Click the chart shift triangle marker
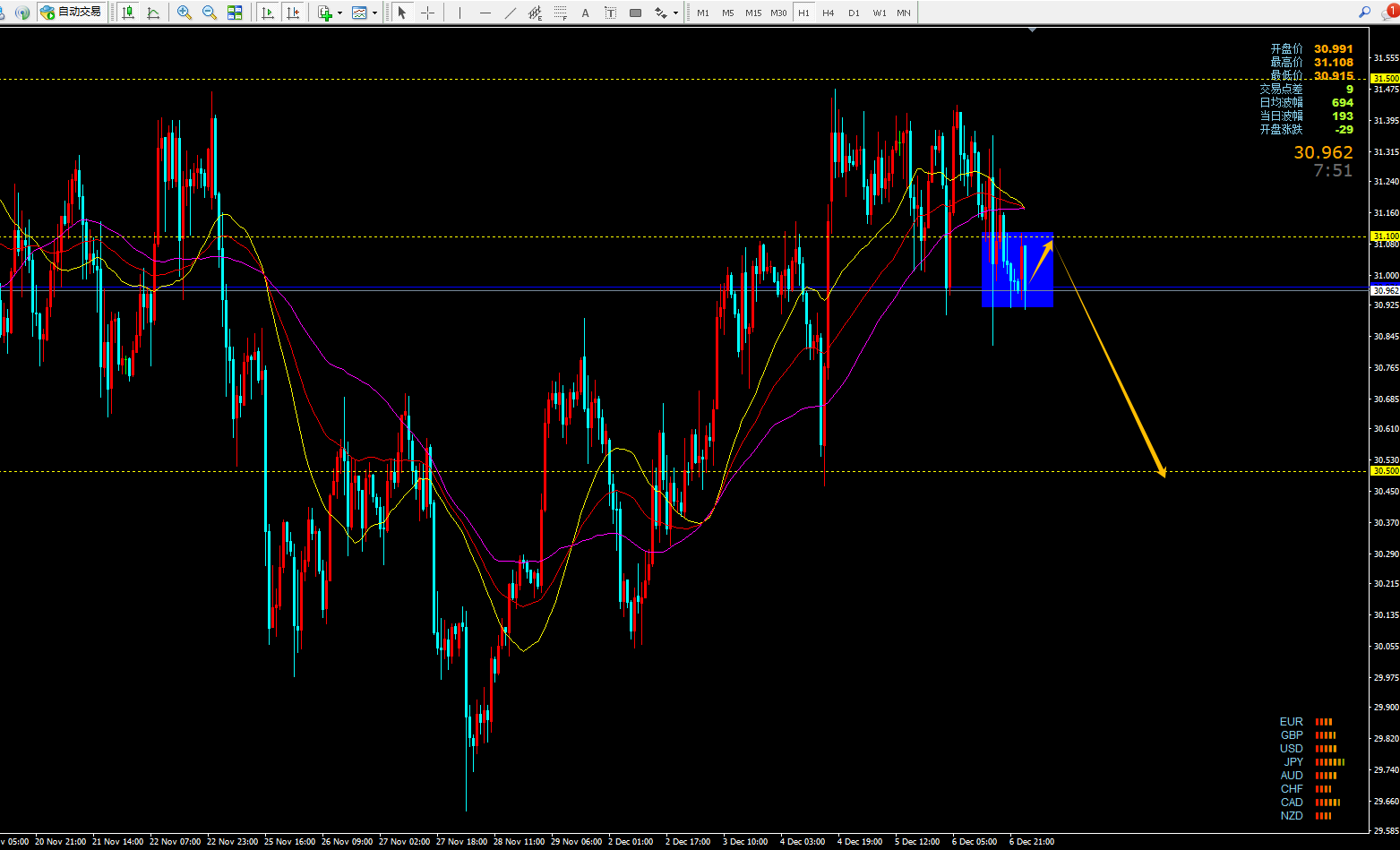Image resolution: width=1400 pixels, height=850 pixels. pyautogui.click(x=1033, y=30)
